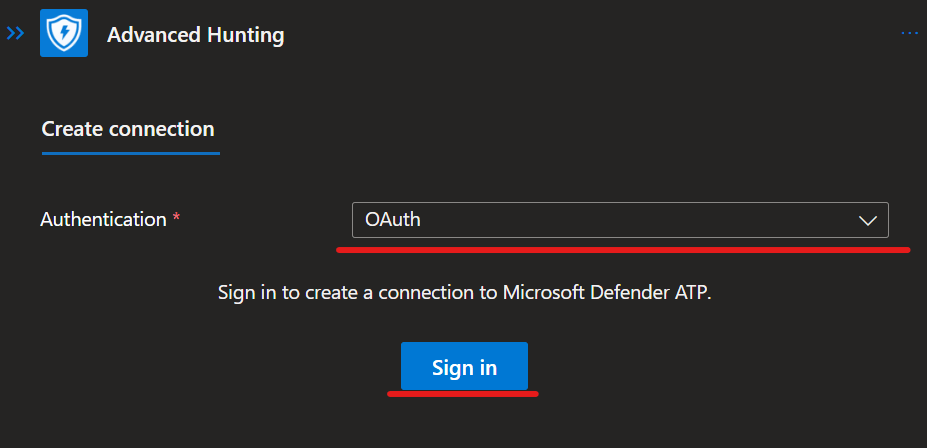Click the Advanced Hunting title
Screen dimensions: 927x448
(x=195, y=35)
